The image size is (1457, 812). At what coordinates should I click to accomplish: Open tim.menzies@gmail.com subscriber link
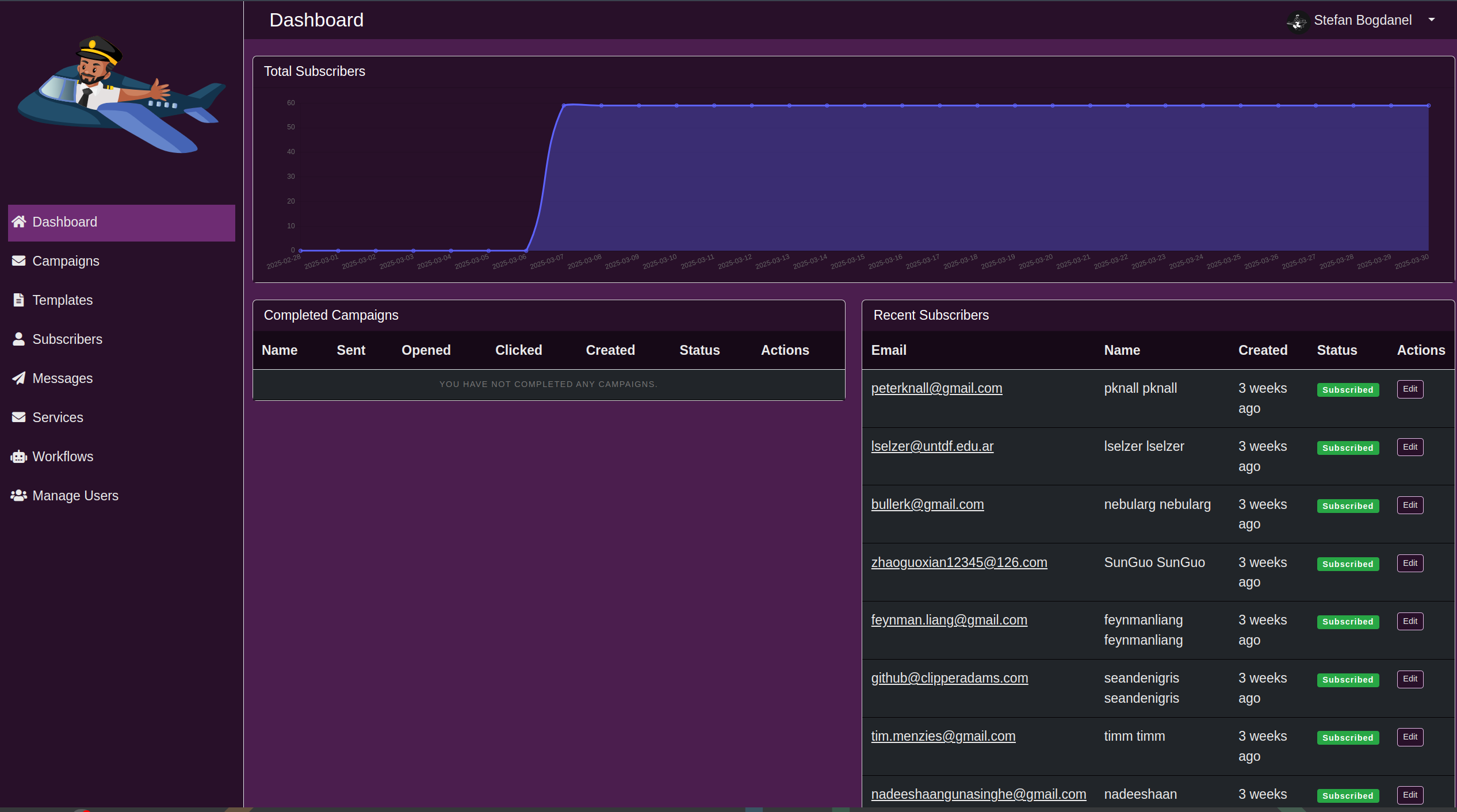[x=943, y=737]
